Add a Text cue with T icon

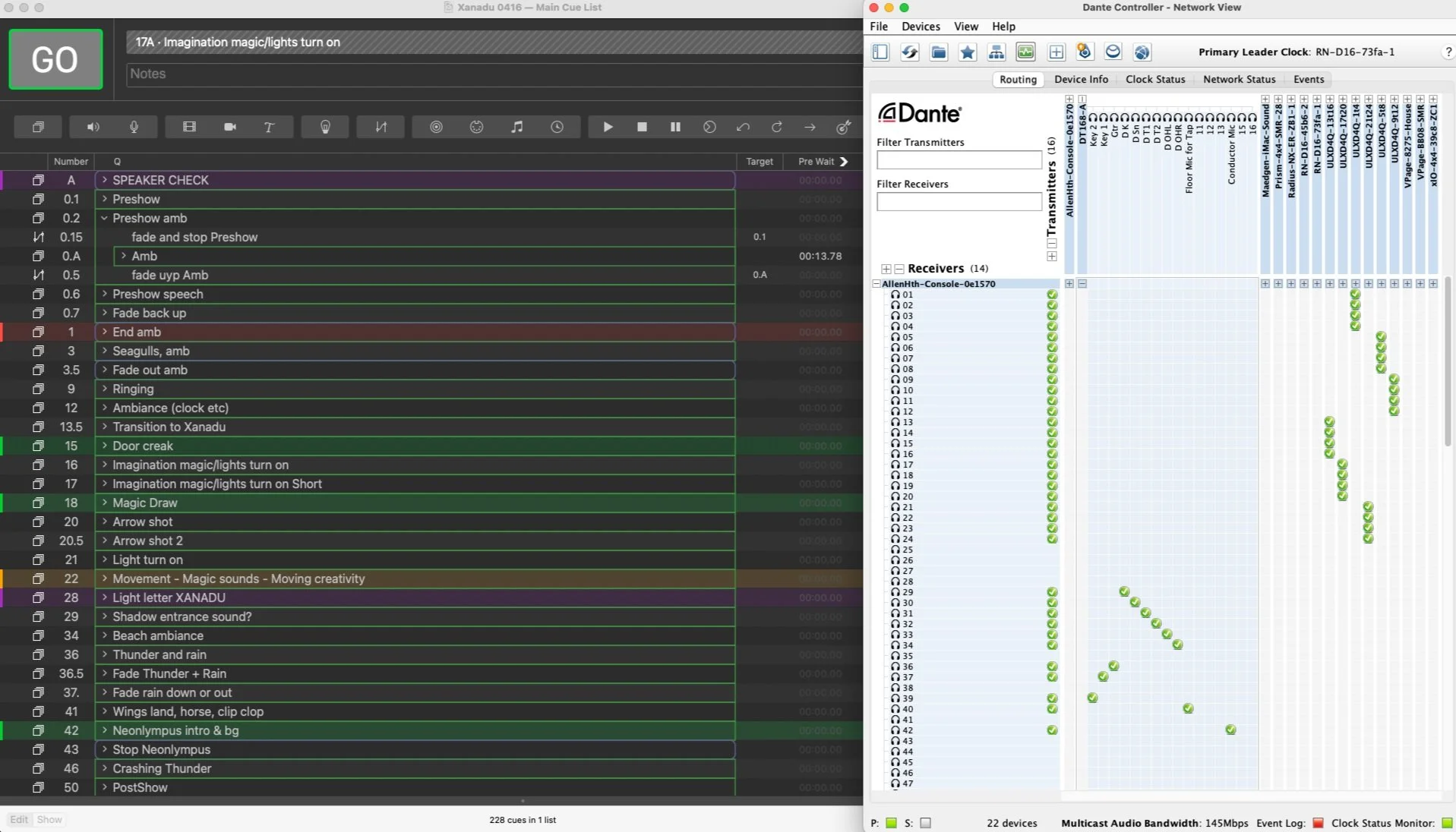pyautogui.click(x=269, y=127)
